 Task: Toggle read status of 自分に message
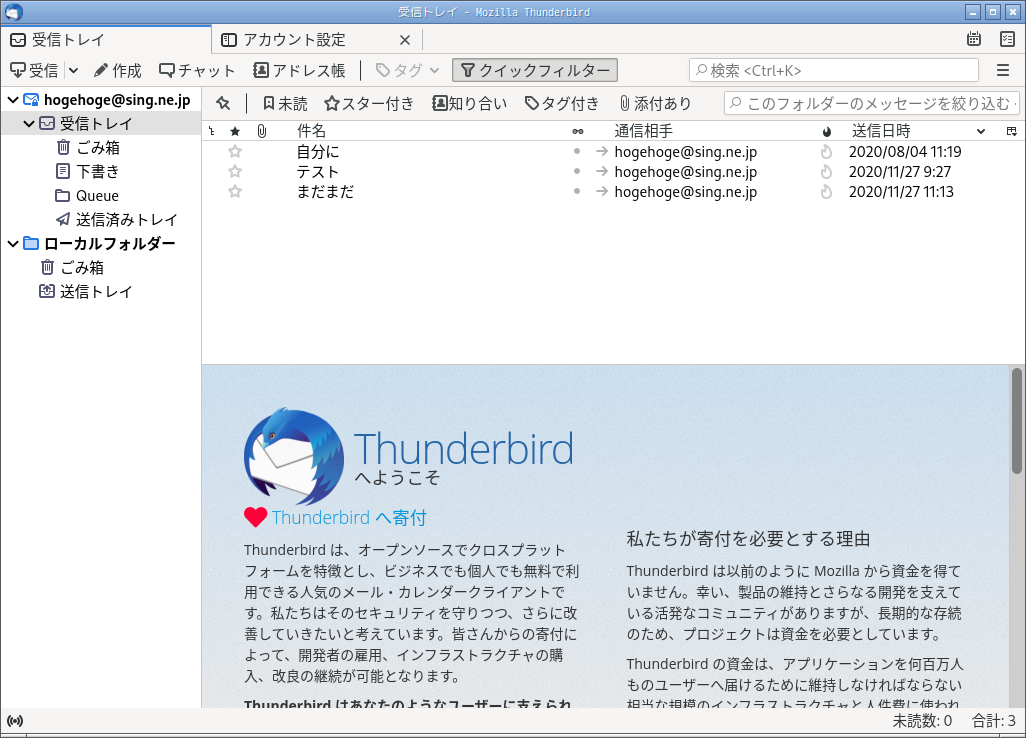click(576, 151)
